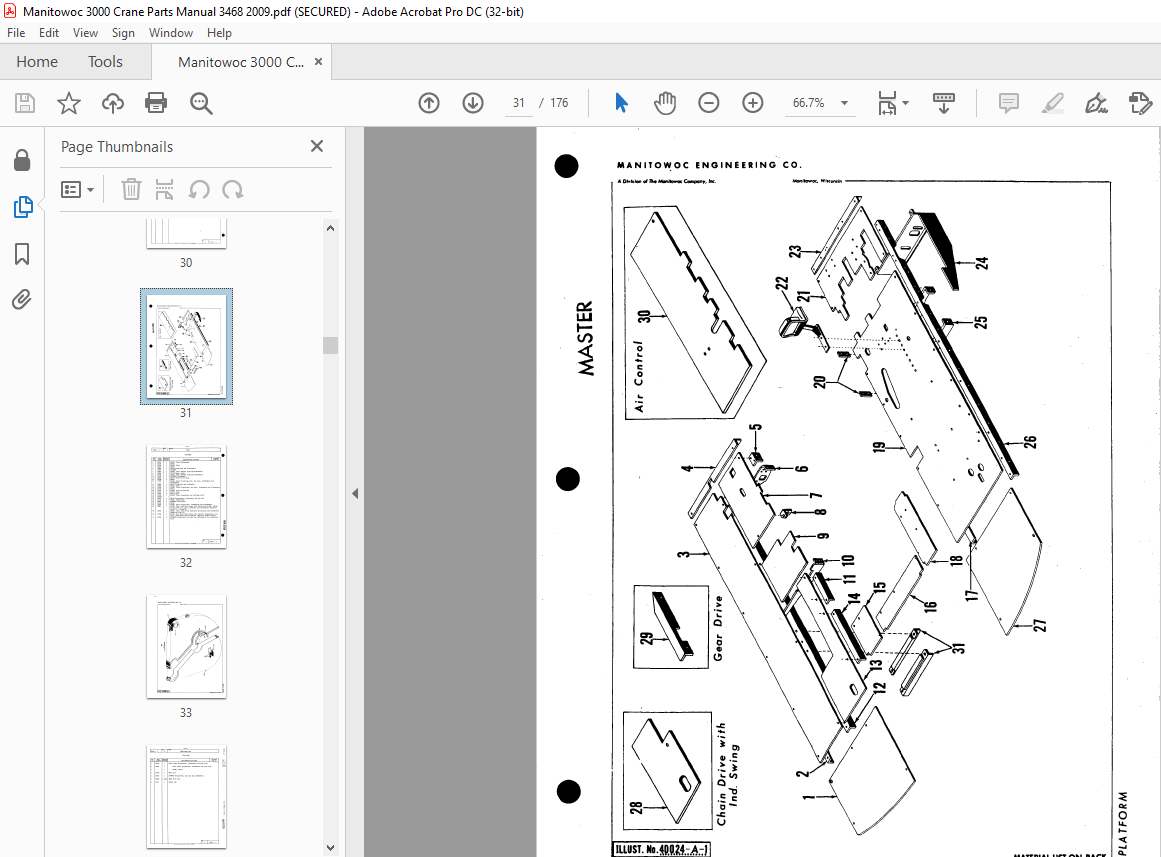This screenshot has height=857, width=1161.
Task: Switch to the Tools tab
Action: (x=105, y=61)
